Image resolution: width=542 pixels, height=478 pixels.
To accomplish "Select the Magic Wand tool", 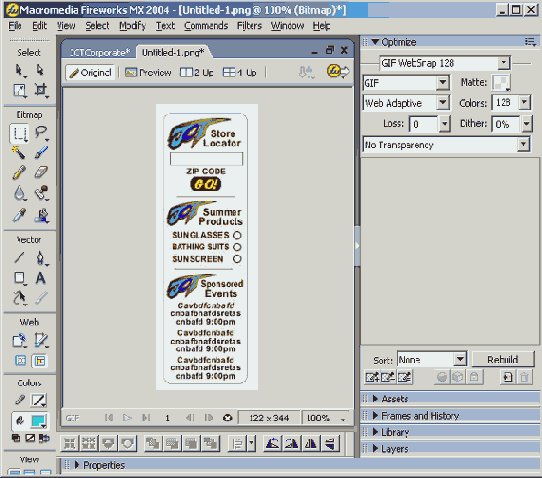I will pos(19,152).
